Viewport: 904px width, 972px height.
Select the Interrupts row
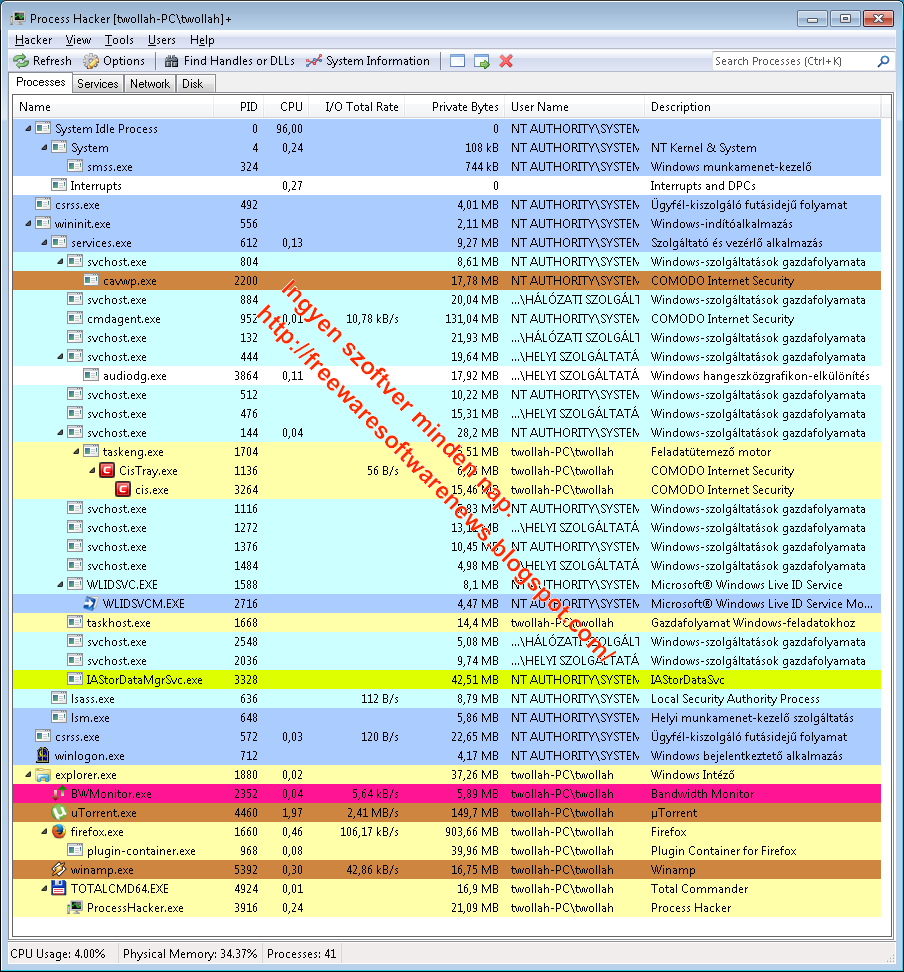coord(446,185)
